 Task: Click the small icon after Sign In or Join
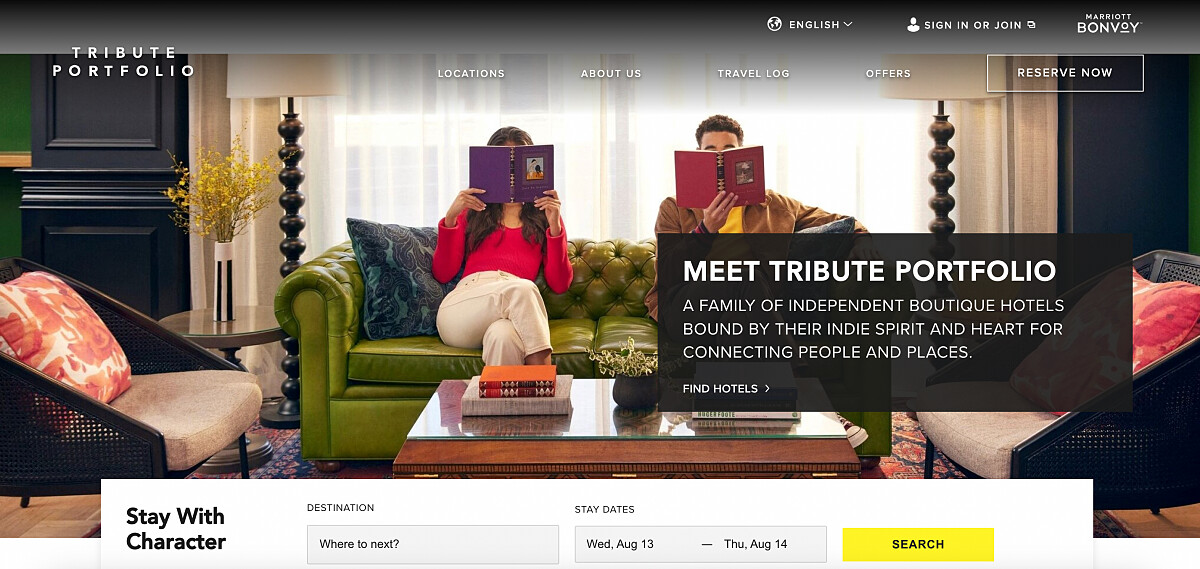[1031, 25]
